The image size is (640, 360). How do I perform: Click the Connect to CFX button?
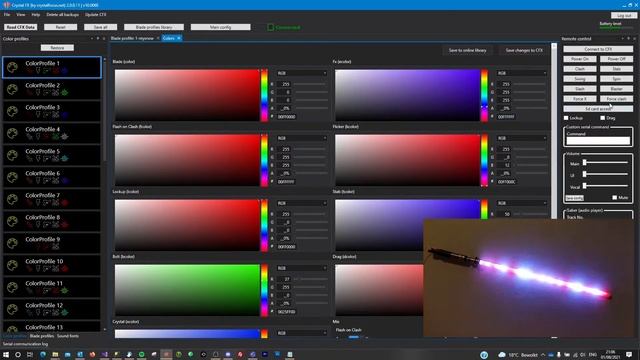(598, 49)
